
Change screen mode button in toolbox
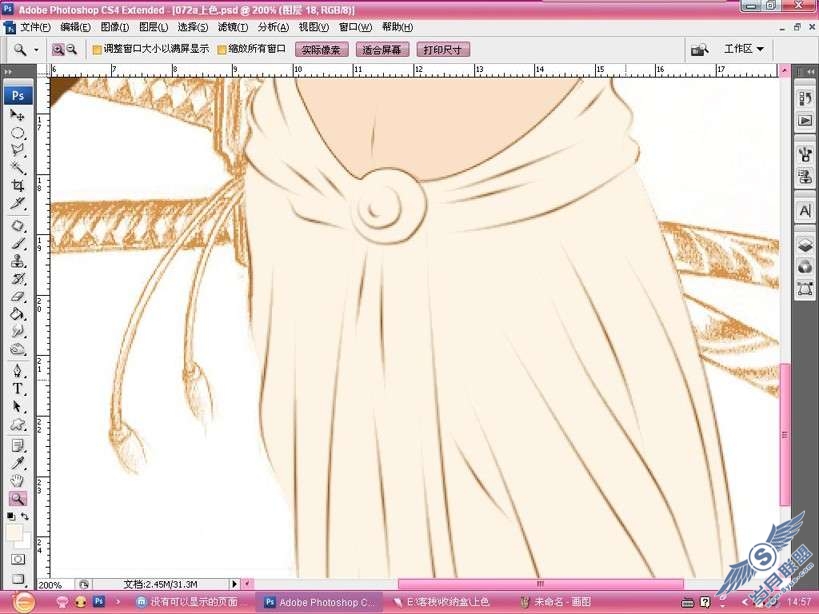click(x=17, y=578)
